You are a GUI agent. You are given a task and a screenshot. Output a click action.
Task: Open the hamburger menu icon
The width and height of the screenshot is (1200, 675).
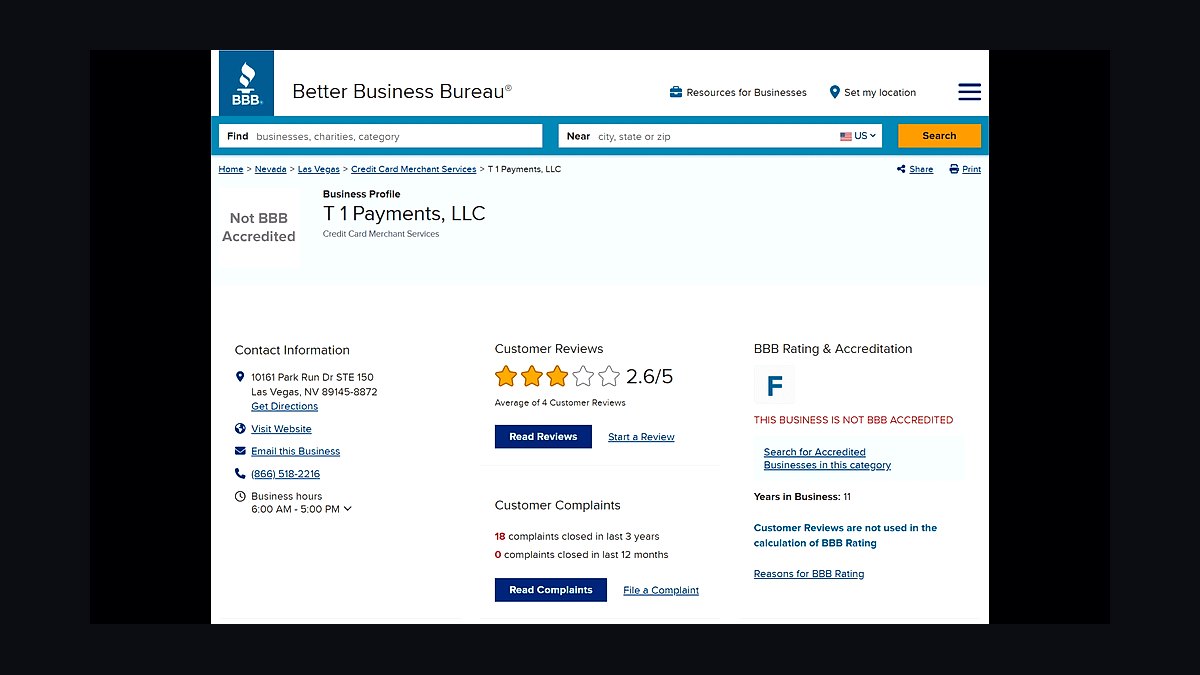coord(969,92)
